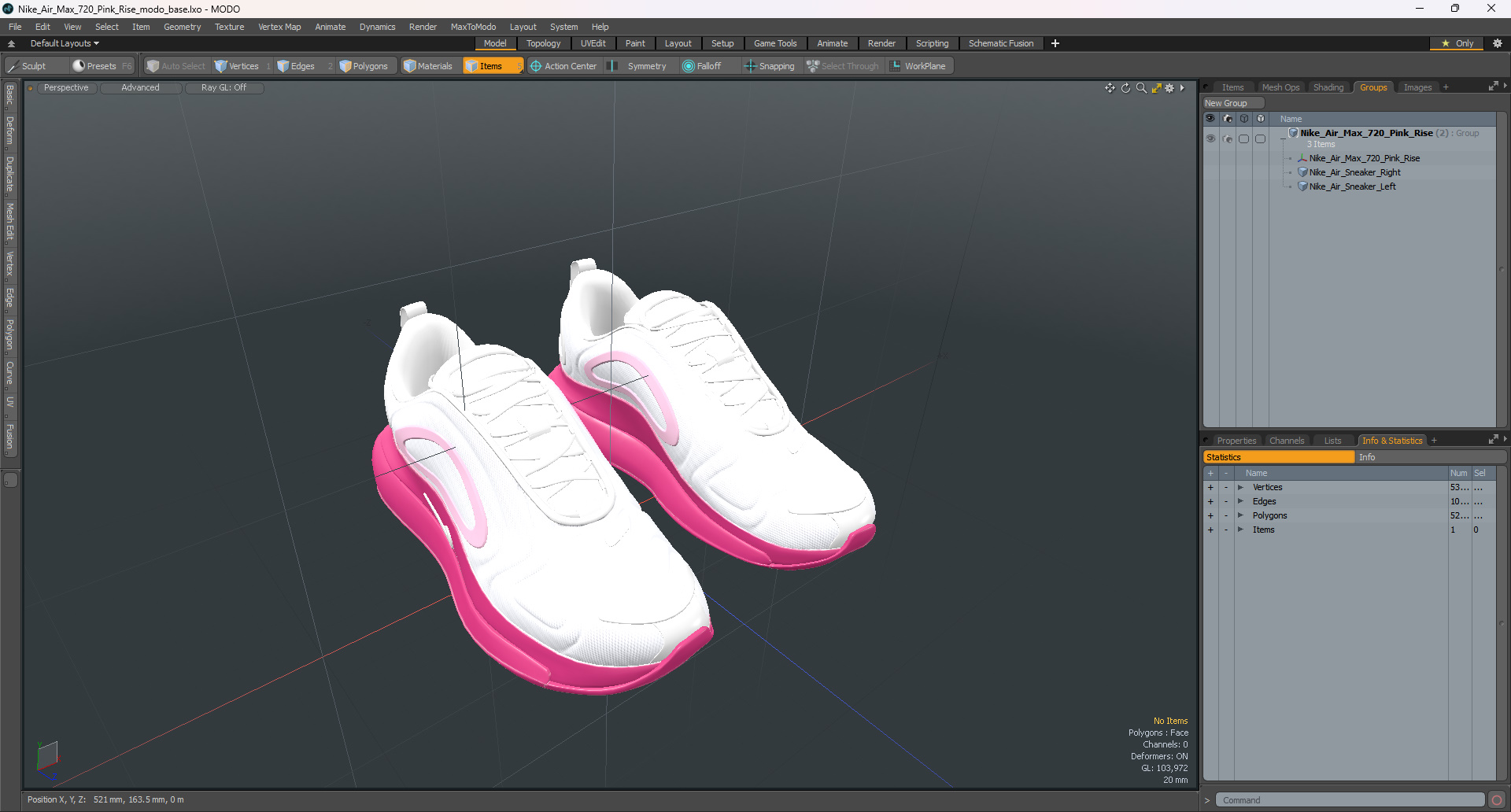Switch to the Channels tab
Viewport: 1511px width, 812px height.
coord(1287,441)
